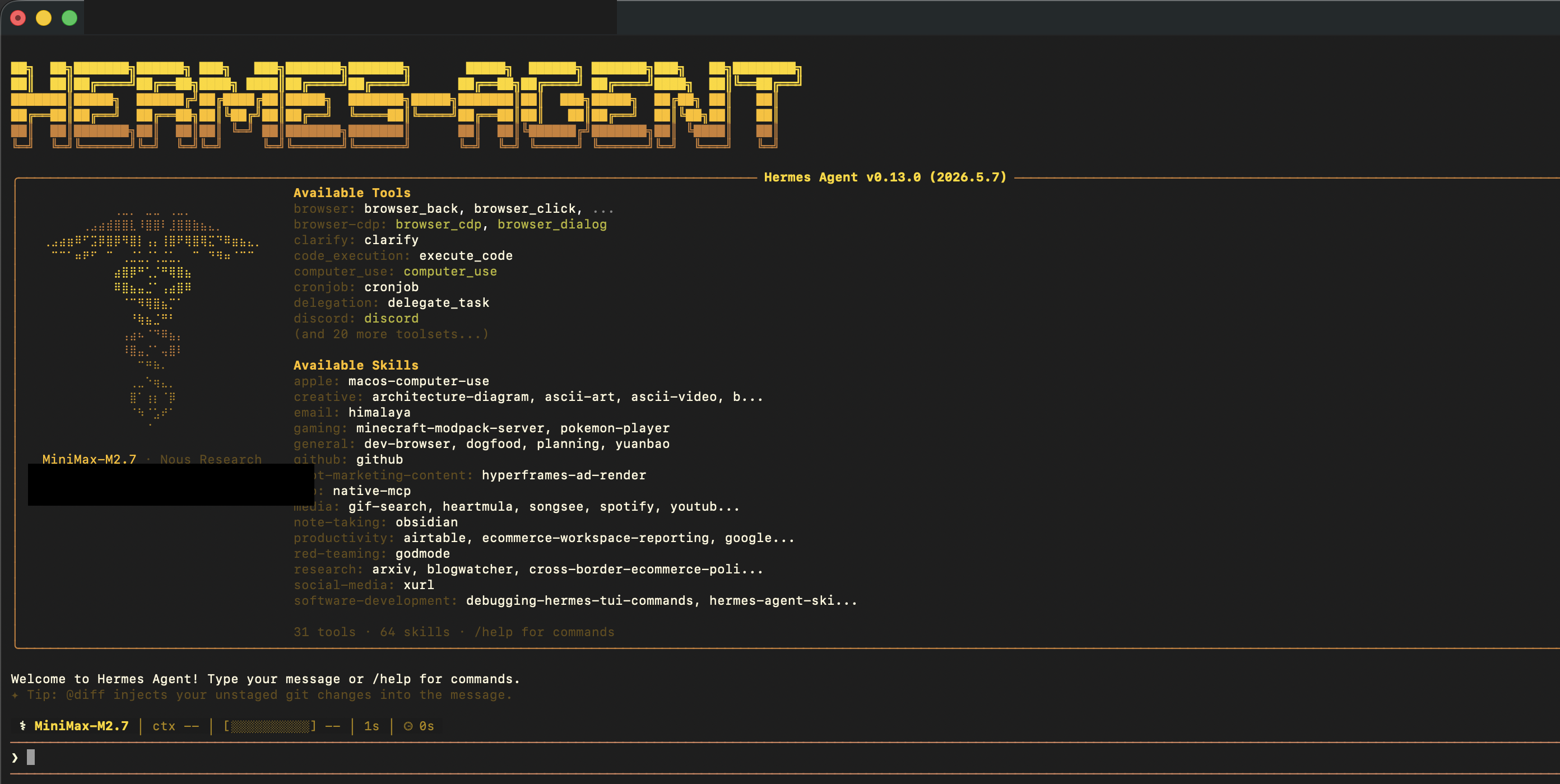Click the '@diff' tip line
Screen dimensions: 1560x784
(262, 694)
